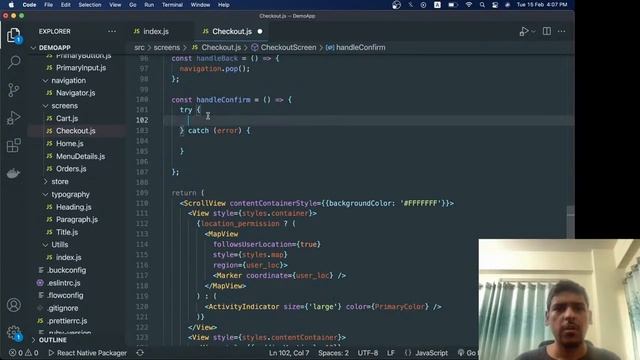The height and width of the screenshot is (360, 640).
Task: Click the Run Code play icon
Action: (x=524, y=31)
